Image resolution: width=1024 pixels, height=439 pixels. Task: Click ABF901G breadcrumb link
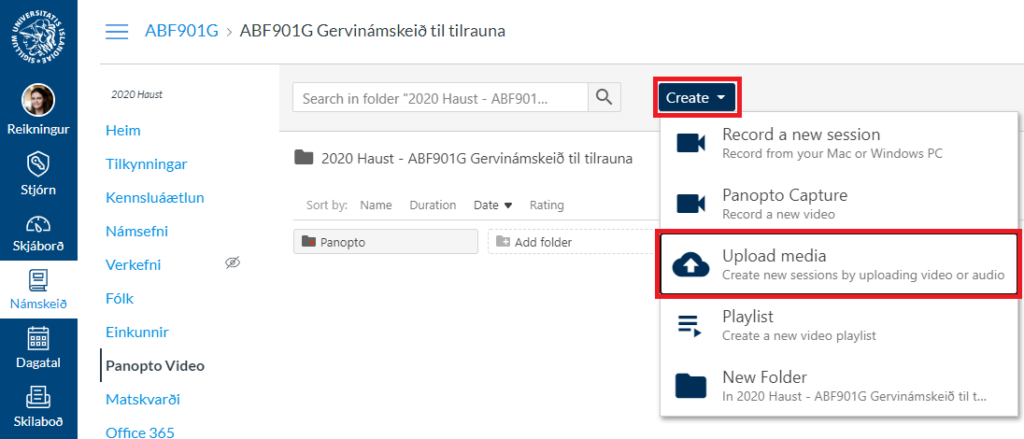point(182,31)
